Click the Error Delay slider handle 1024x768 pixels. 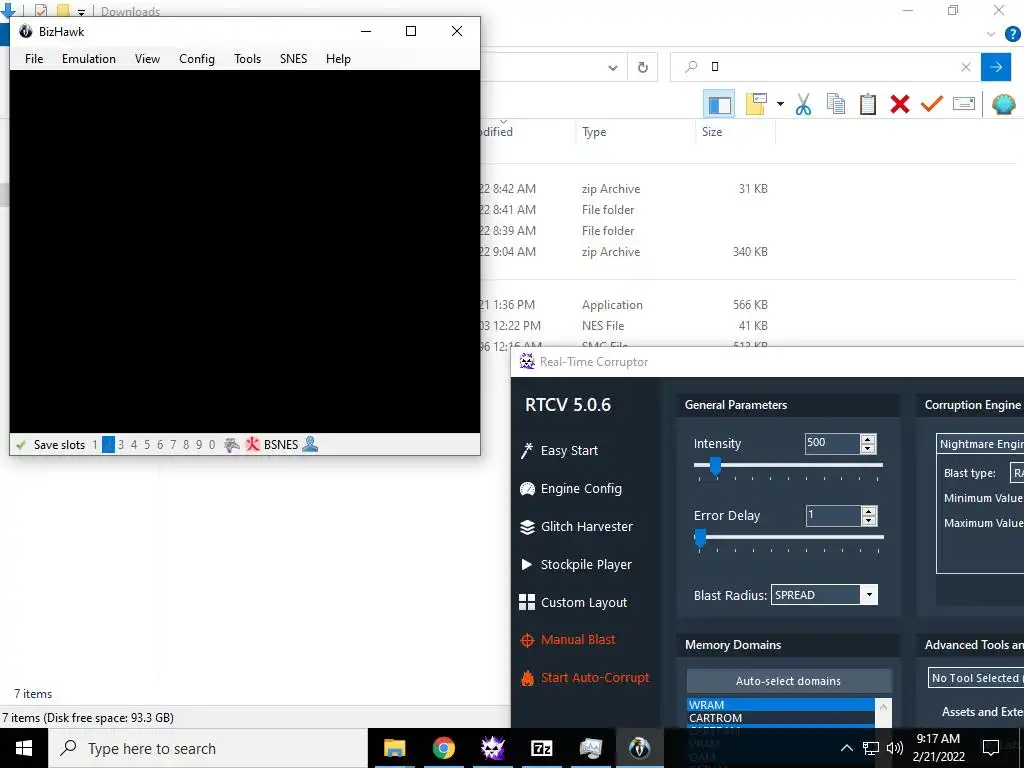(x=700, y=538)
